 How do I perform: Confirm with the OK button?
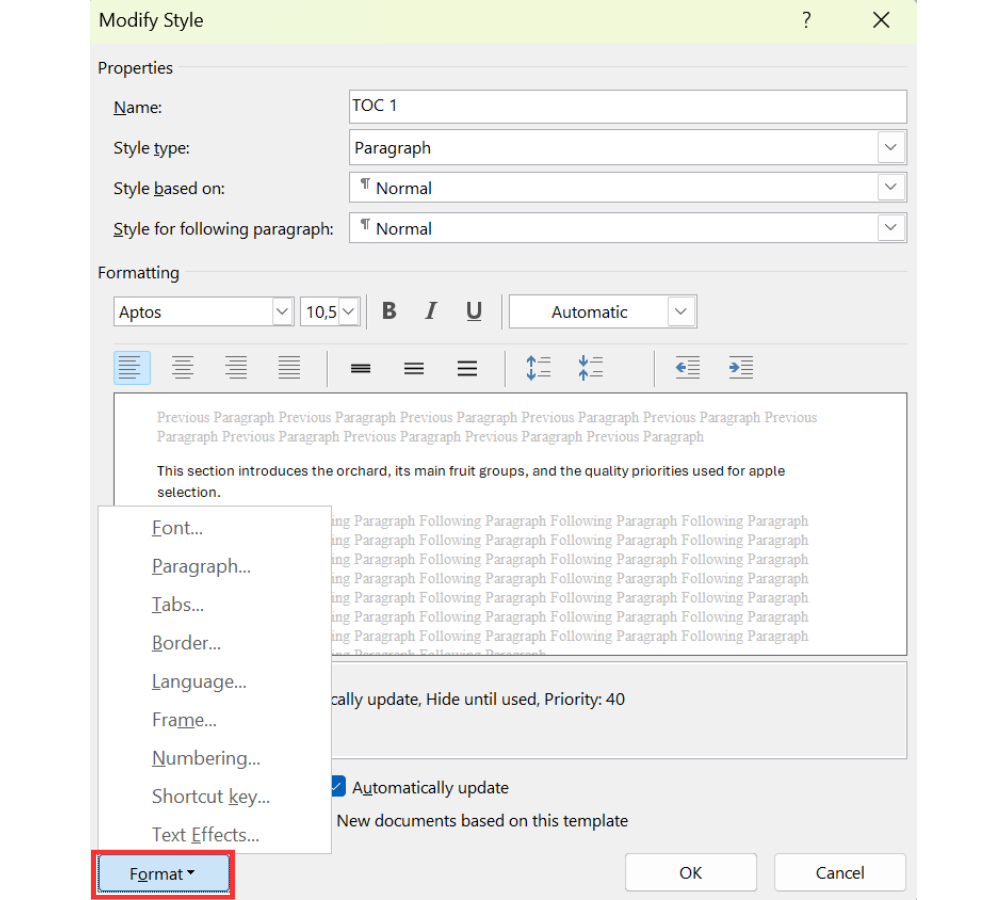tap(691, 873)
